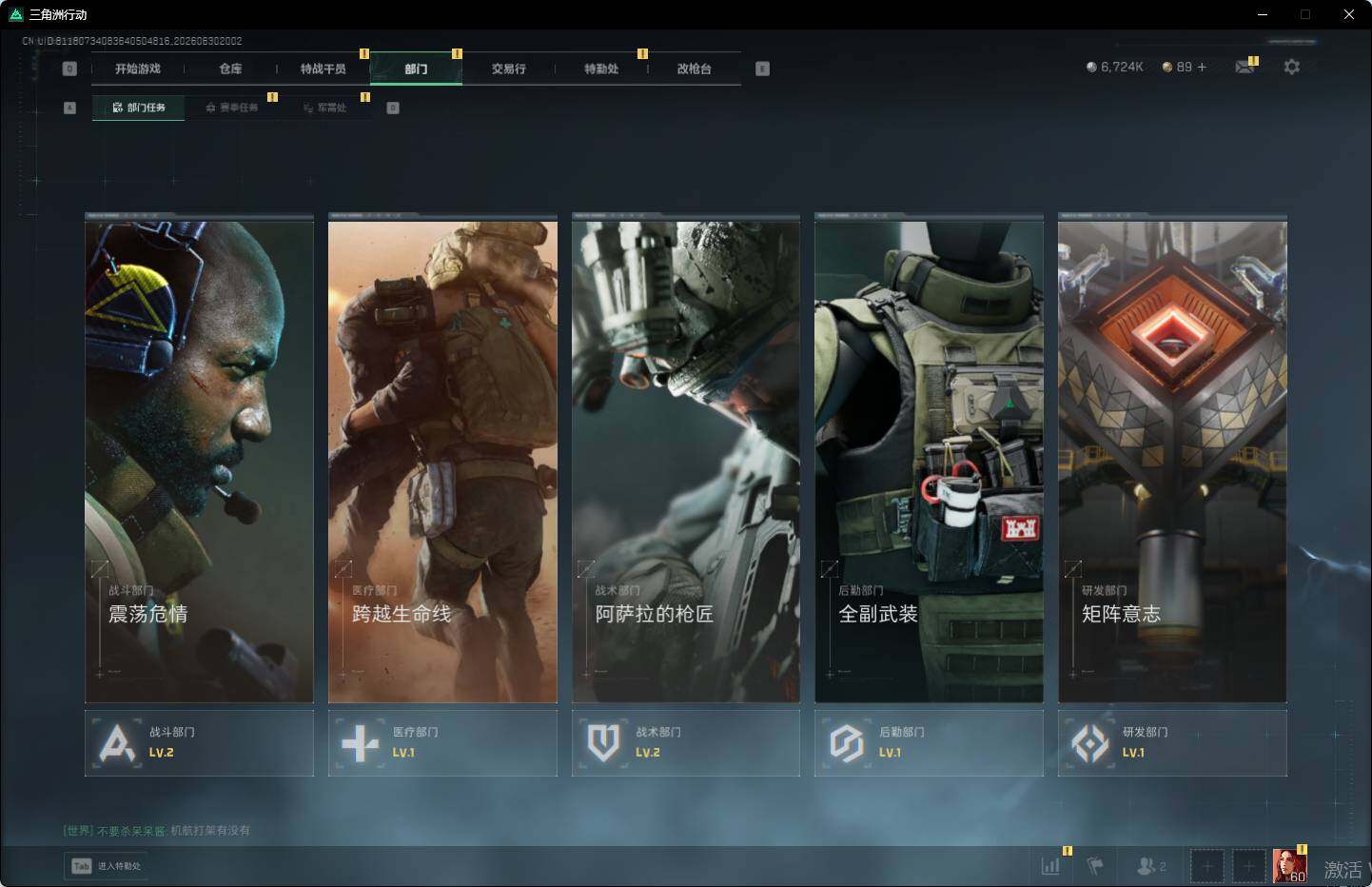
Task: Minimize the 三角洲行动 window
Action: click(x=1263, y=14)
